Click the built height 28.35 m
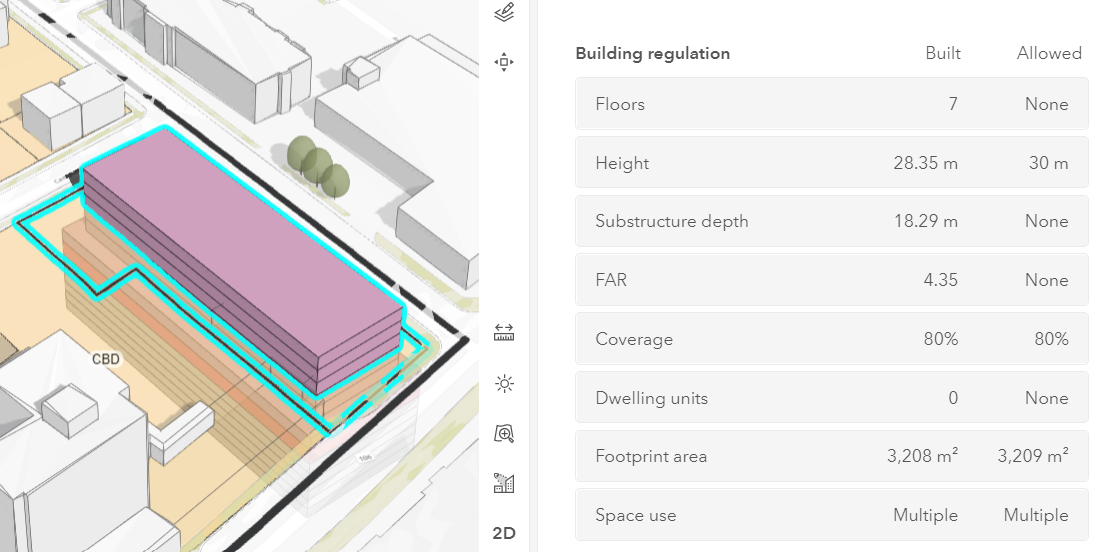 point(925,163)
